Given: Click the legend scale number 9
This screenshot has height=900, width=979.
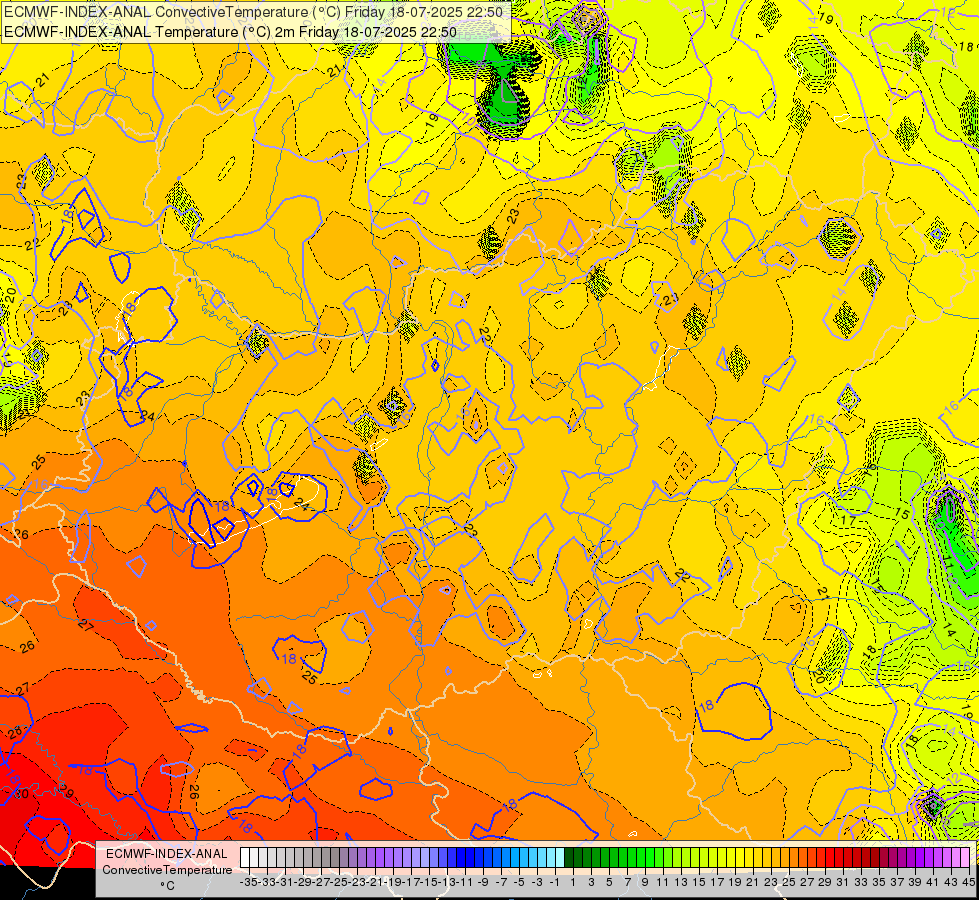Looking at the screenshot, I should 645,882.
